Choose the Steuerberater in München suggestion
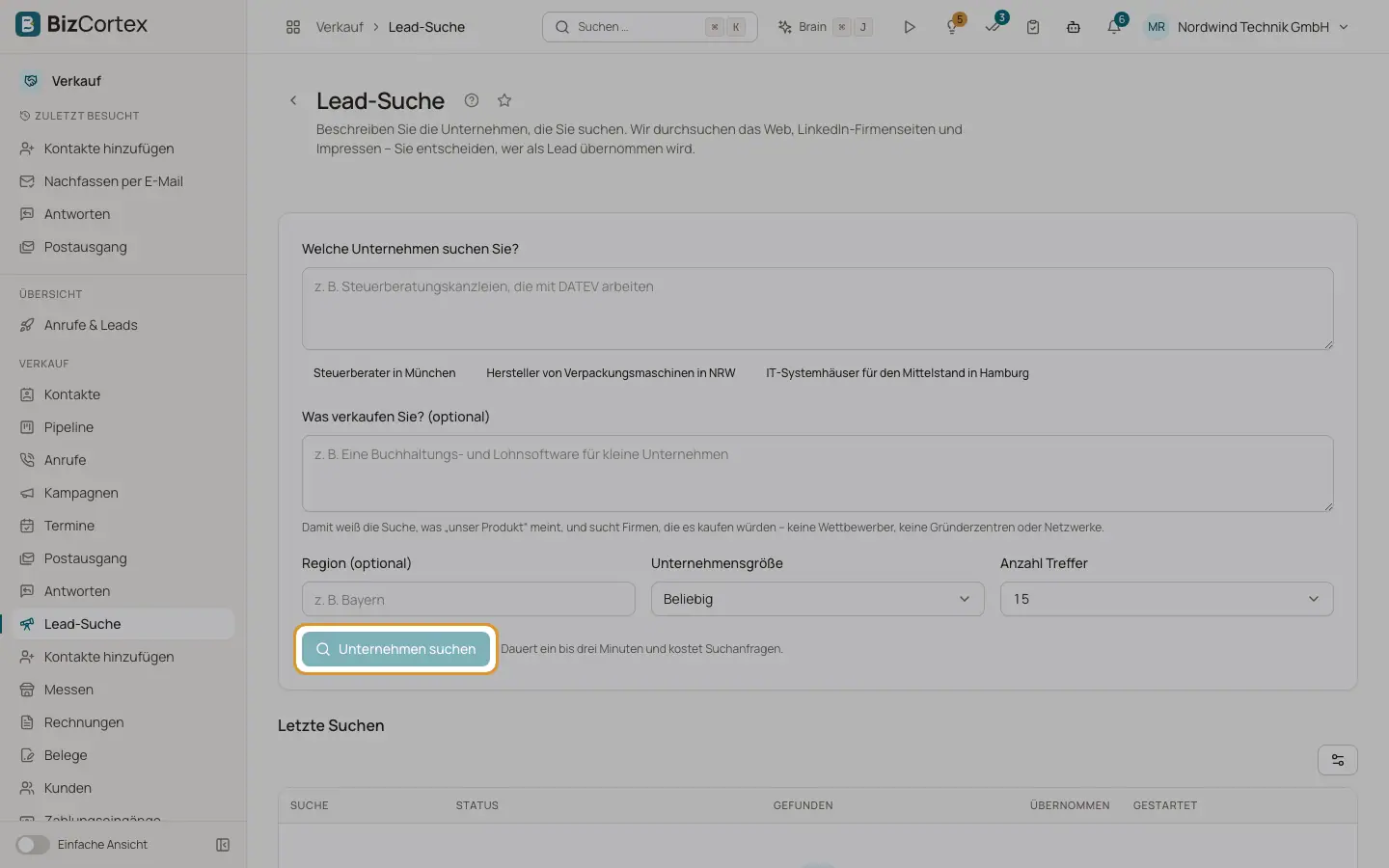 click(384, 373)
